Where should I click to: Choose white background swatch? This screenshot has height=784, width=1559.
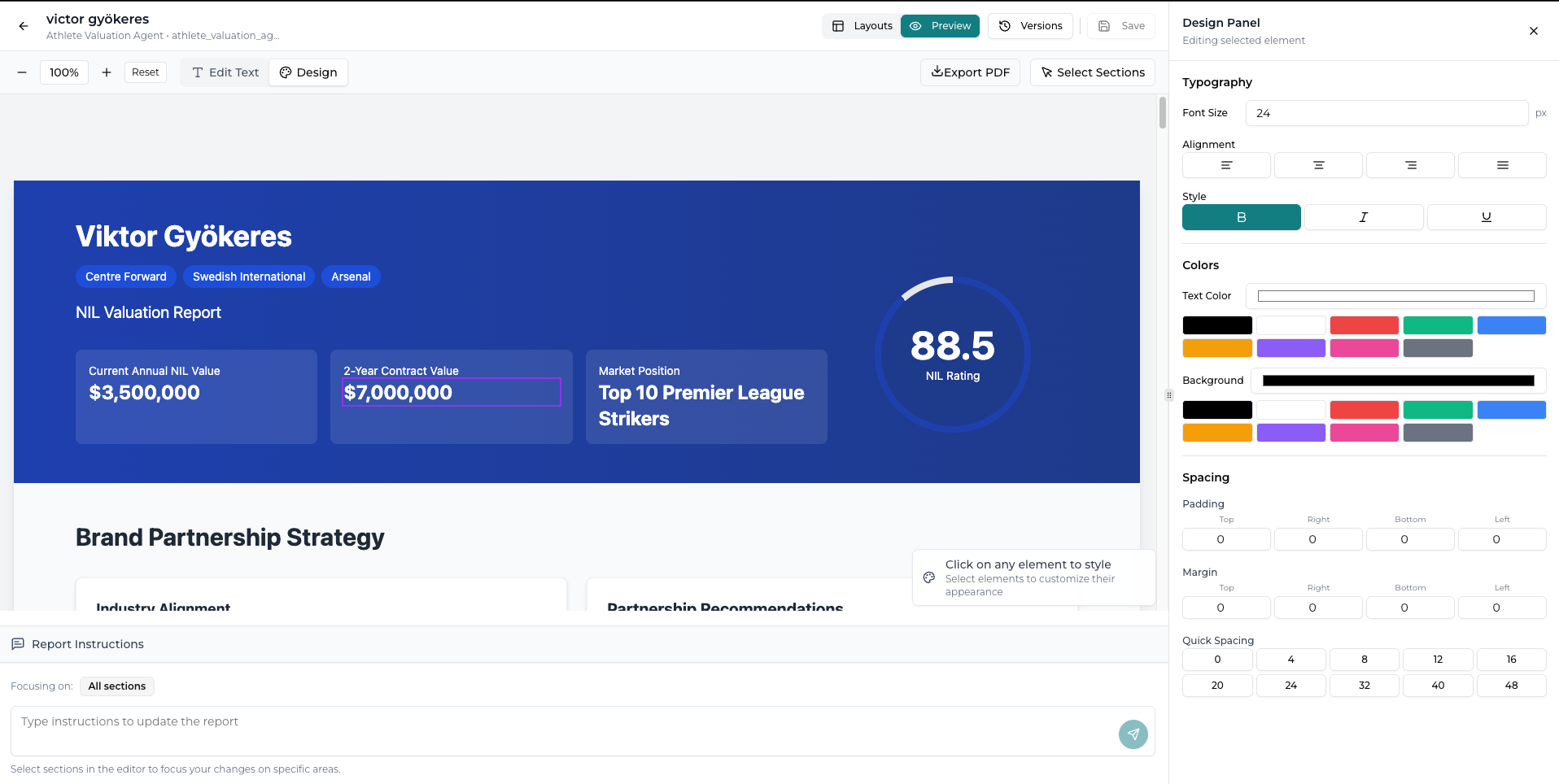coord(1291,410)
